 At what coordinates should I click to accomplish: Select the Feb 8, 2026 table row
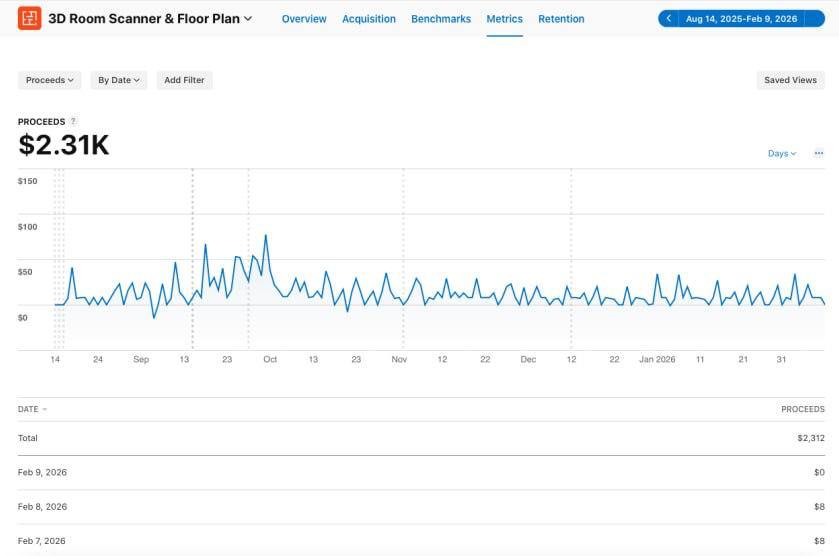(420, 507)
